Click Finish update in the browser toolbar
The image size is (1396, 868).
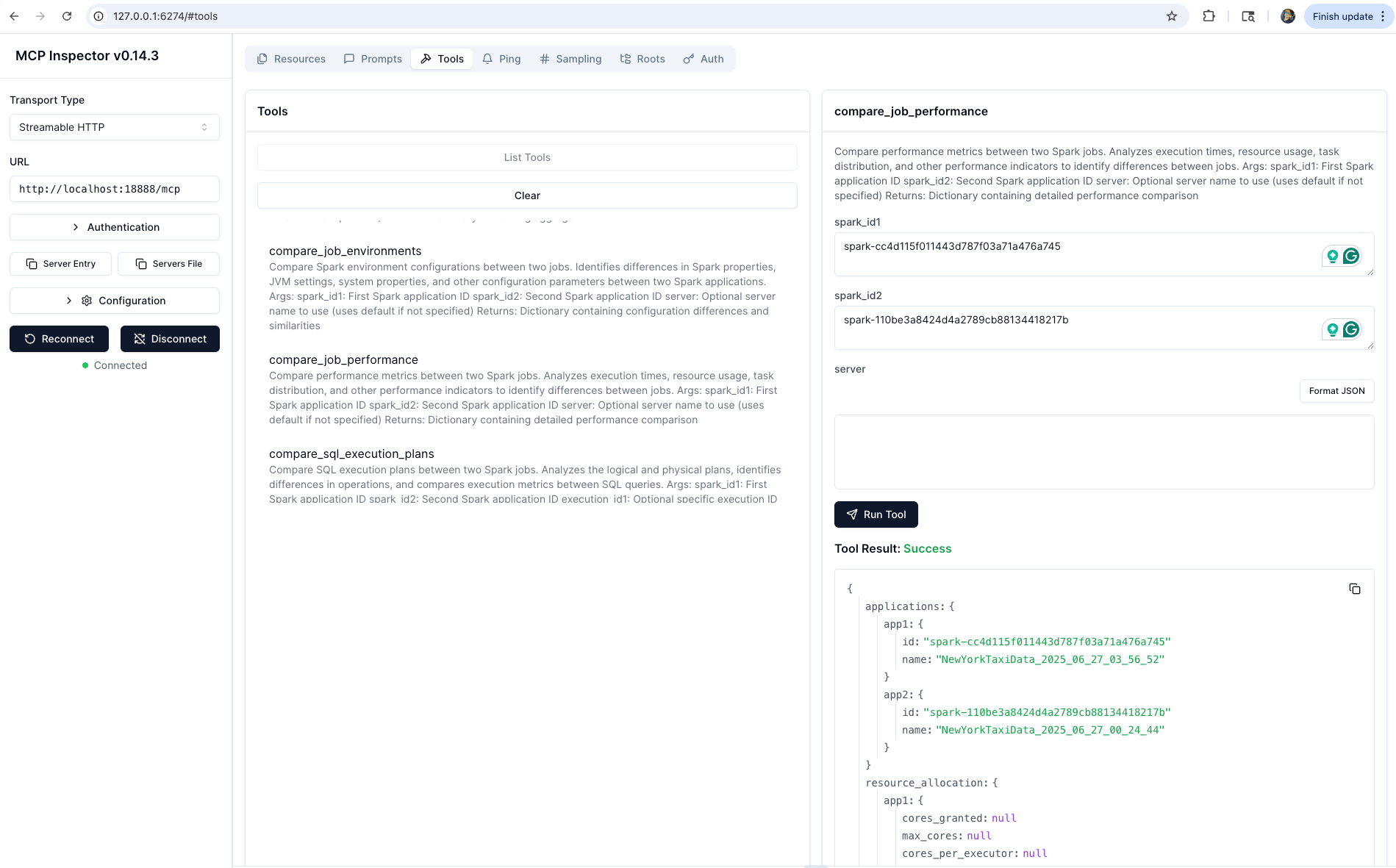point(1342,16)
